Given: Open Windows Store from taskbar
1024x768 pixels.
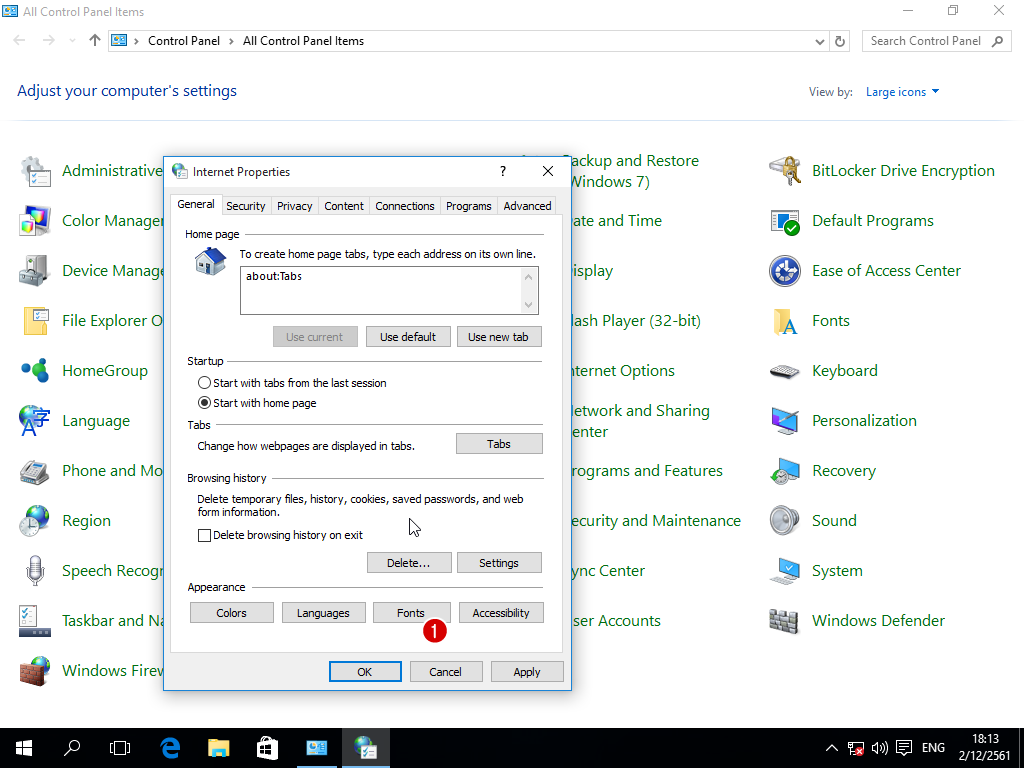Looking at the screenshot, I should coord(267,748).
